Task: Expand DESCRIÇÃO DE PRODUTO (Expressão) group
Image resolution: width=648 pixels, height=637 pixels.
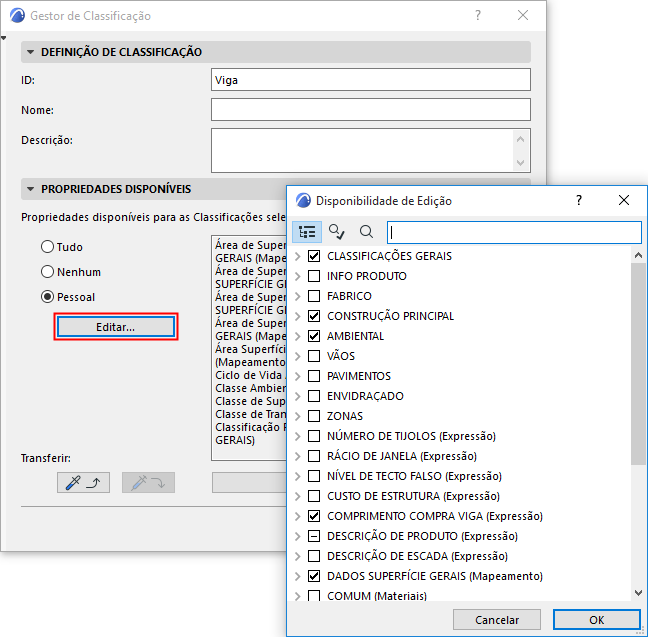Action: 298,536
